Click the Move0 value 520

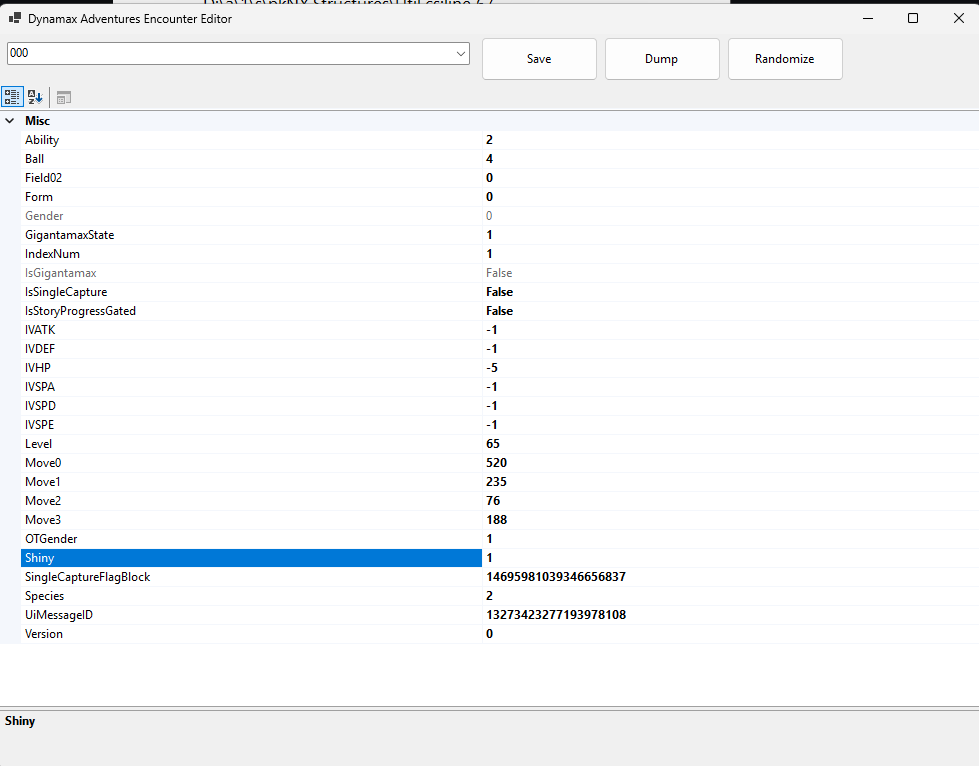(700, 463)
